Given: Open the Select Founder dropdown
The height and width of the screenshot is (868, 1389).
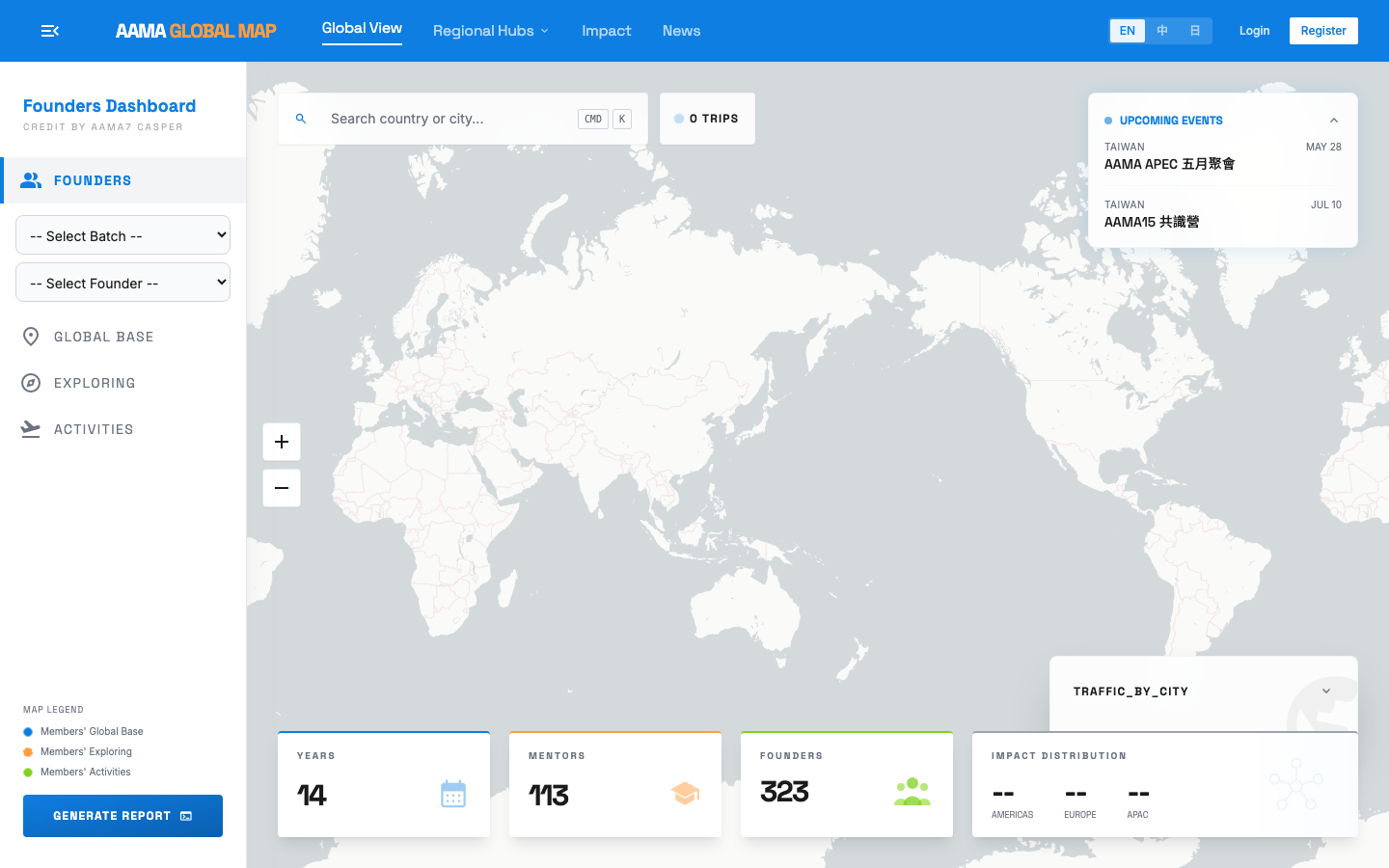Looking at the screenshot, I should coord(123,283).
